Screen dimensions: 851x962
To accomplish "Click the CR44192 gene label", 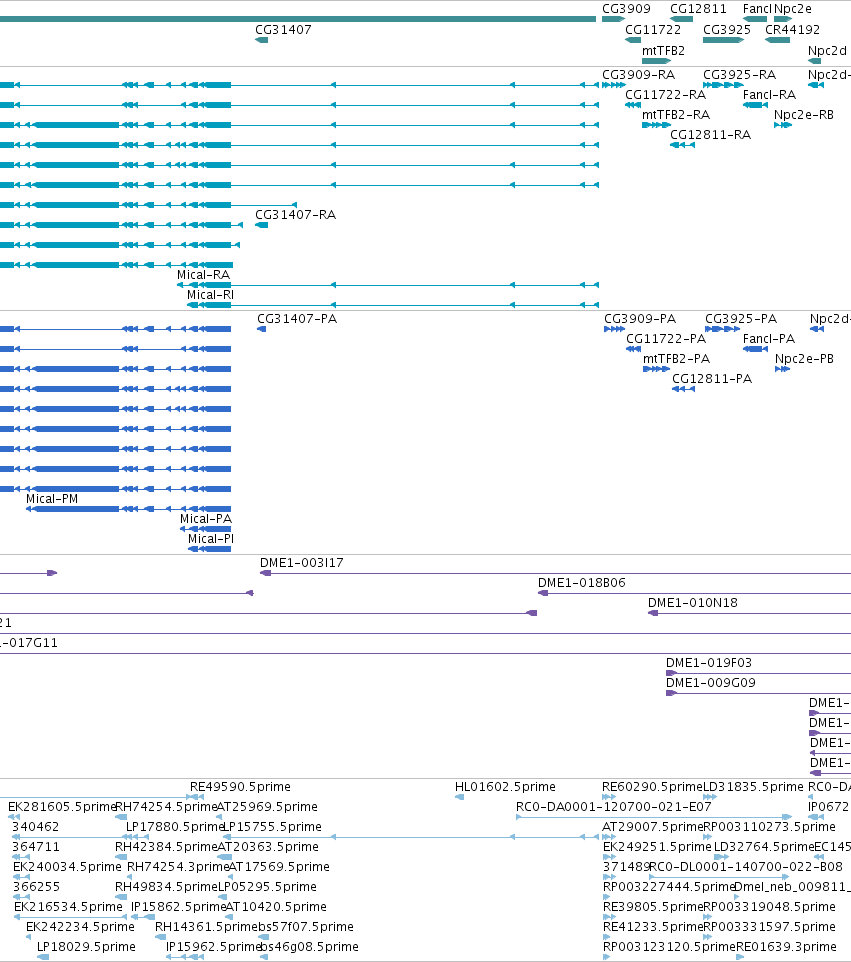I will 792,29.
